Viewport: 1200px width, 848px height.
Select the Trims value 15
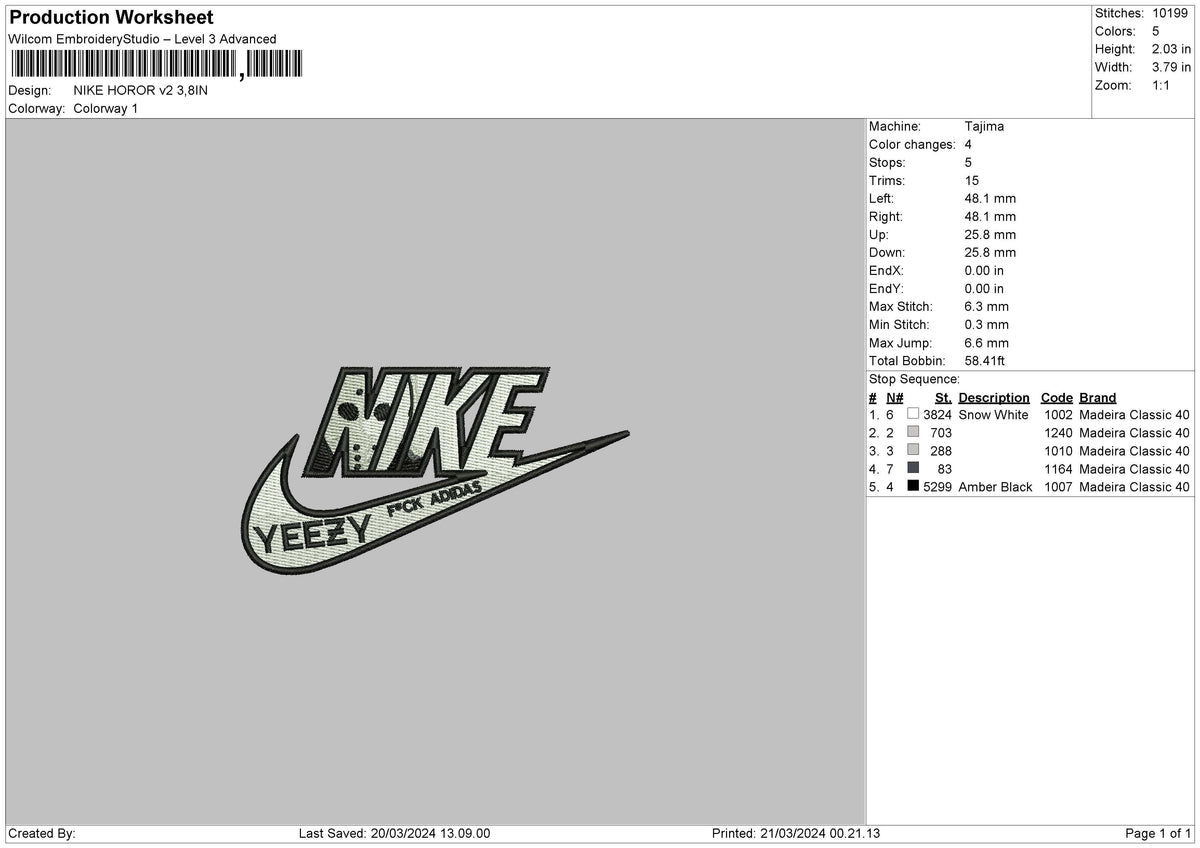click(x=972, y=180)
